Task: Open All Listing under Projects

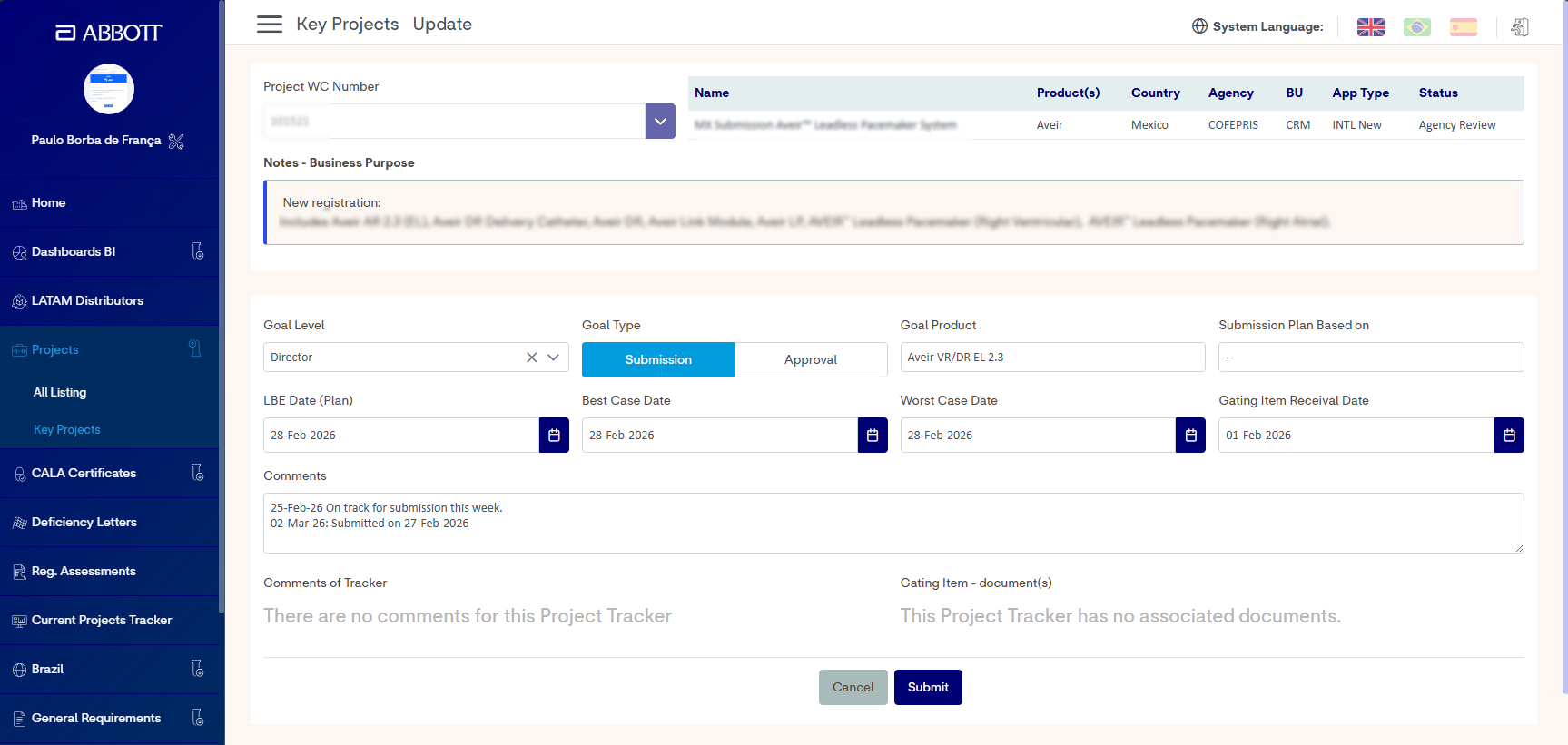Action: [60, 393]
